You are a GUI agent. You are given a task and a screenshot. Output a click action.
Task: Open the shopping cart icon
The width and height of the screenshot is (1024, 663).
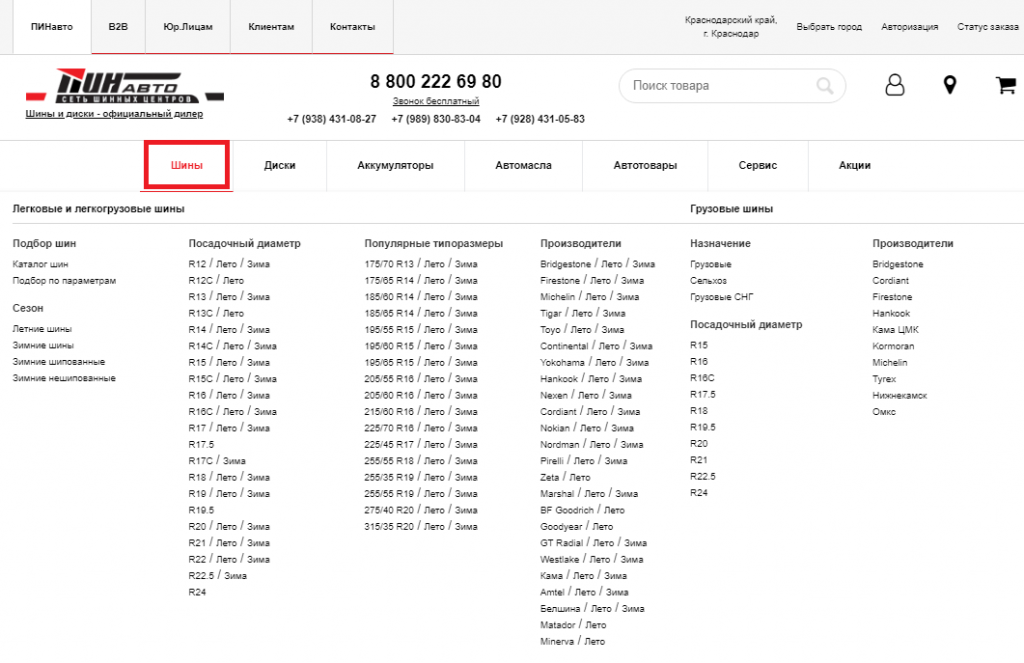point(1005,85)
